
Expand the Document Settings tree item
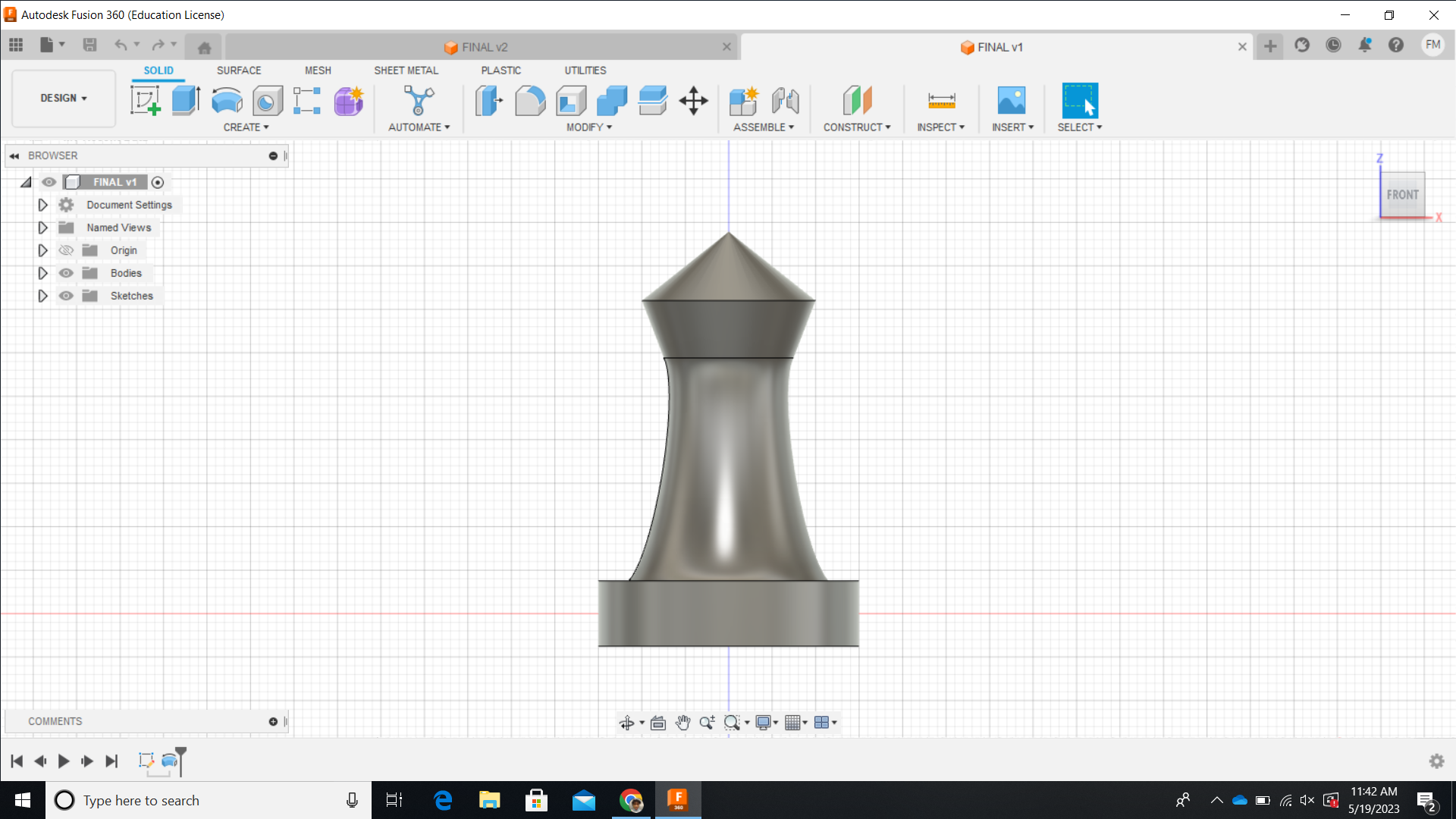tap(42, 204)
